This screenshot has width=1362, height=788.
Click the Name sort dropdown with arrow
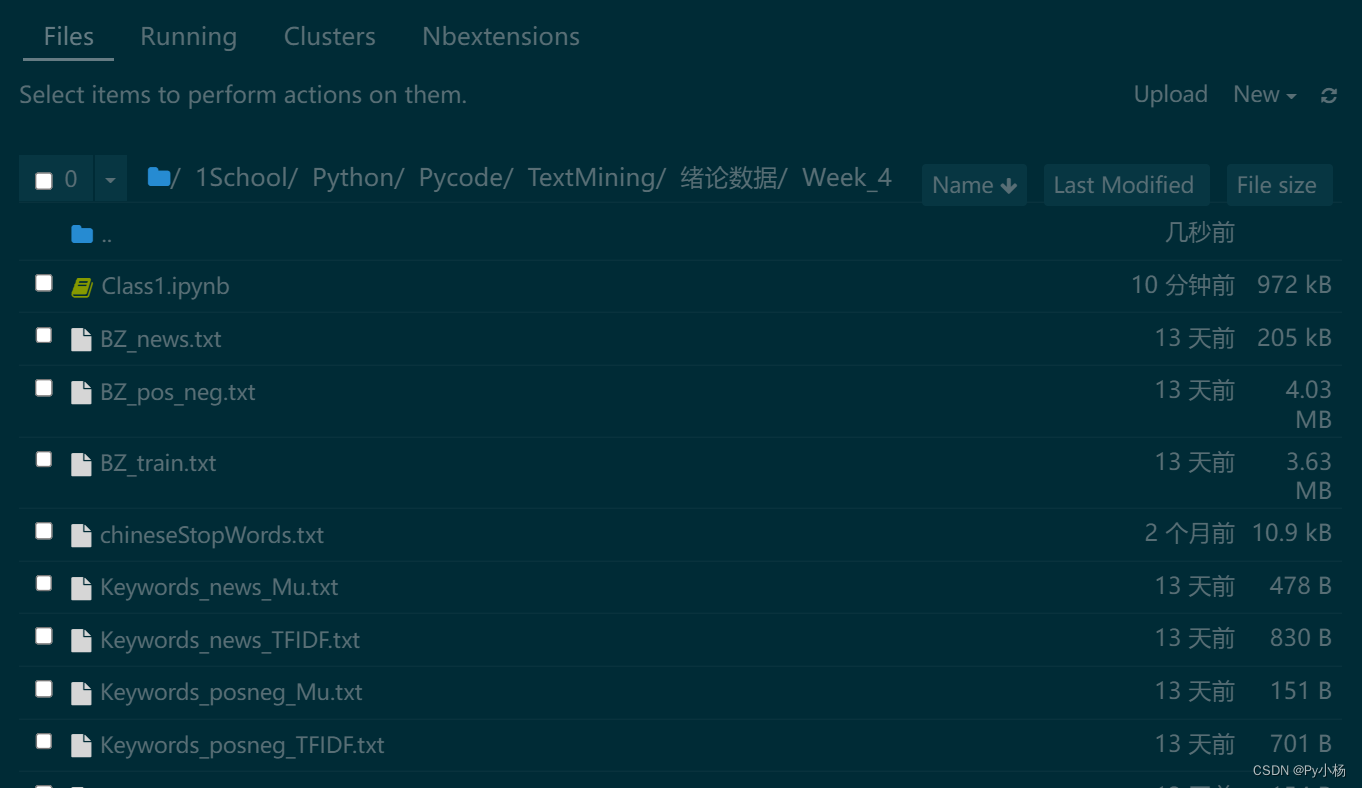coord(973,184)
